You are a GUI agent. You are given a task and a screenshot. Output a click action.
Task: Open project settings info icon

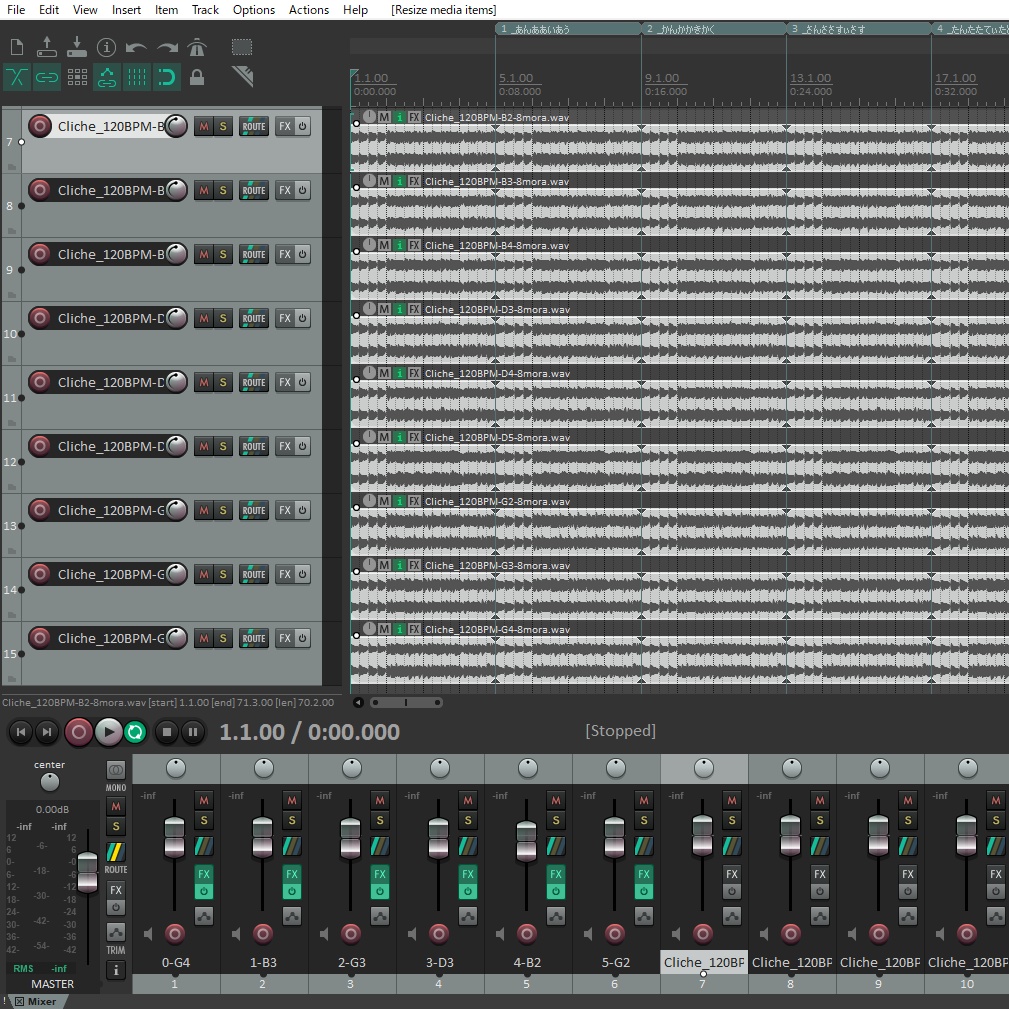(106, 47)
